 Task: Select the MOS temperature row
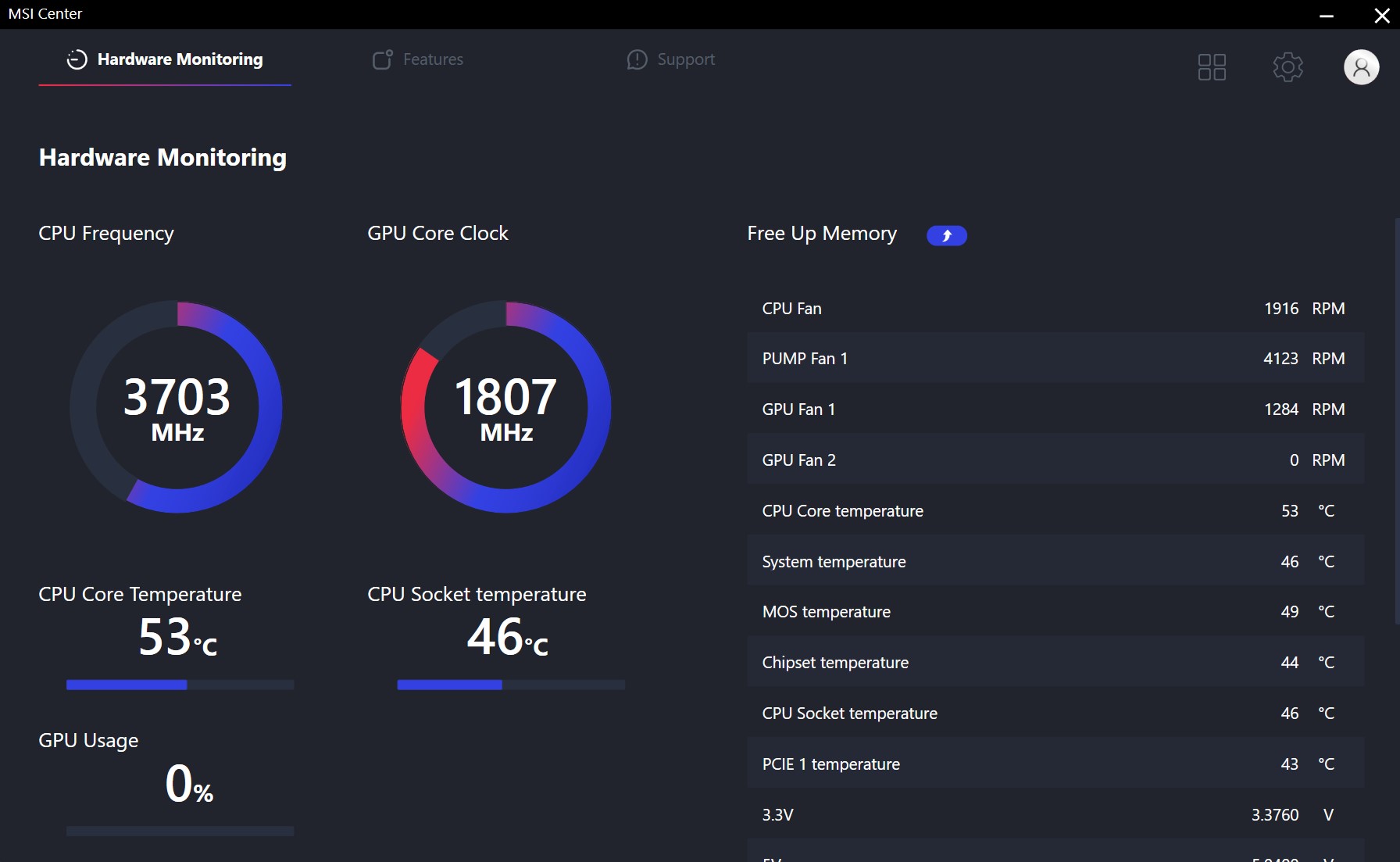(x=1055, y=611)
